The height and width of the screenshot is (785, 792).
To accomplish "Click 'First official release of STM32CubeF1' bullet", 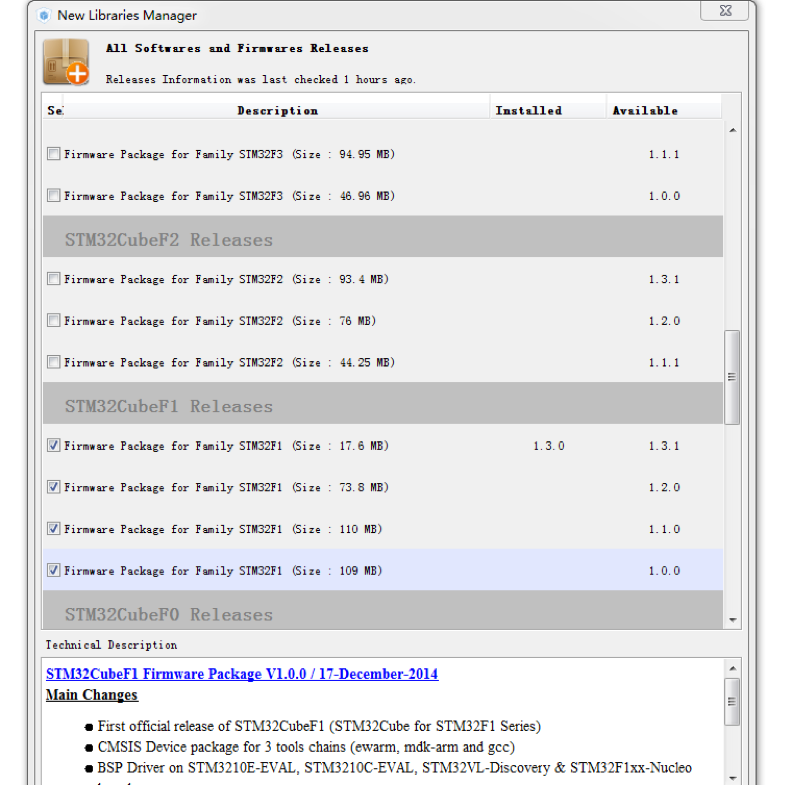I will point(319,726).
